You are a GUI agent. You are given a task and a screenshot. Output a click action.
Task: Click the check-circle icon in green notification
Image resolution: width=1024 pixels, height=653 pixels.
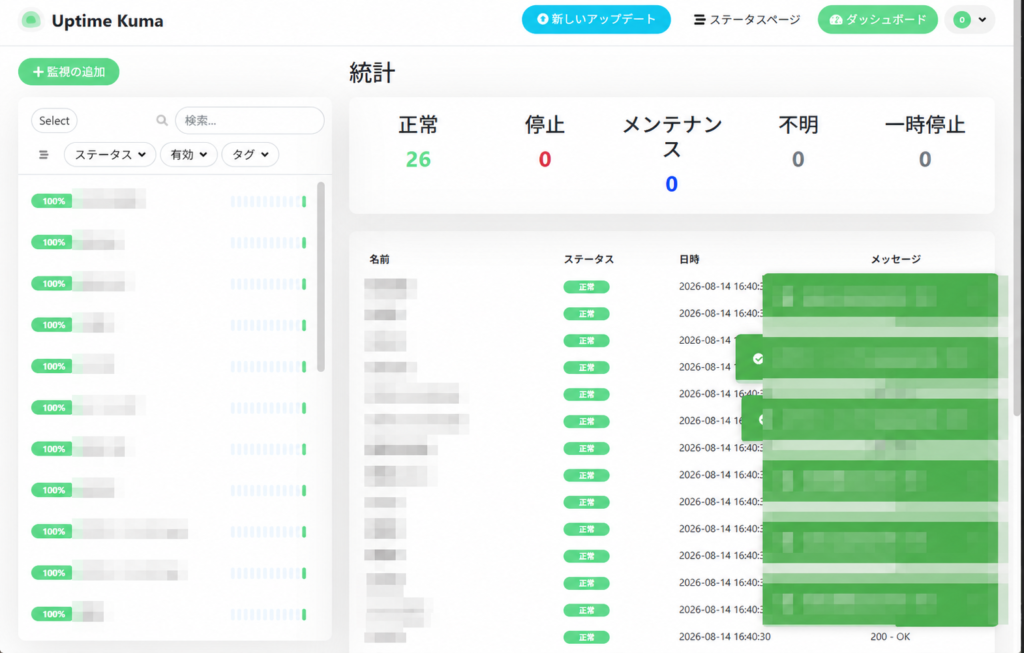758,358
